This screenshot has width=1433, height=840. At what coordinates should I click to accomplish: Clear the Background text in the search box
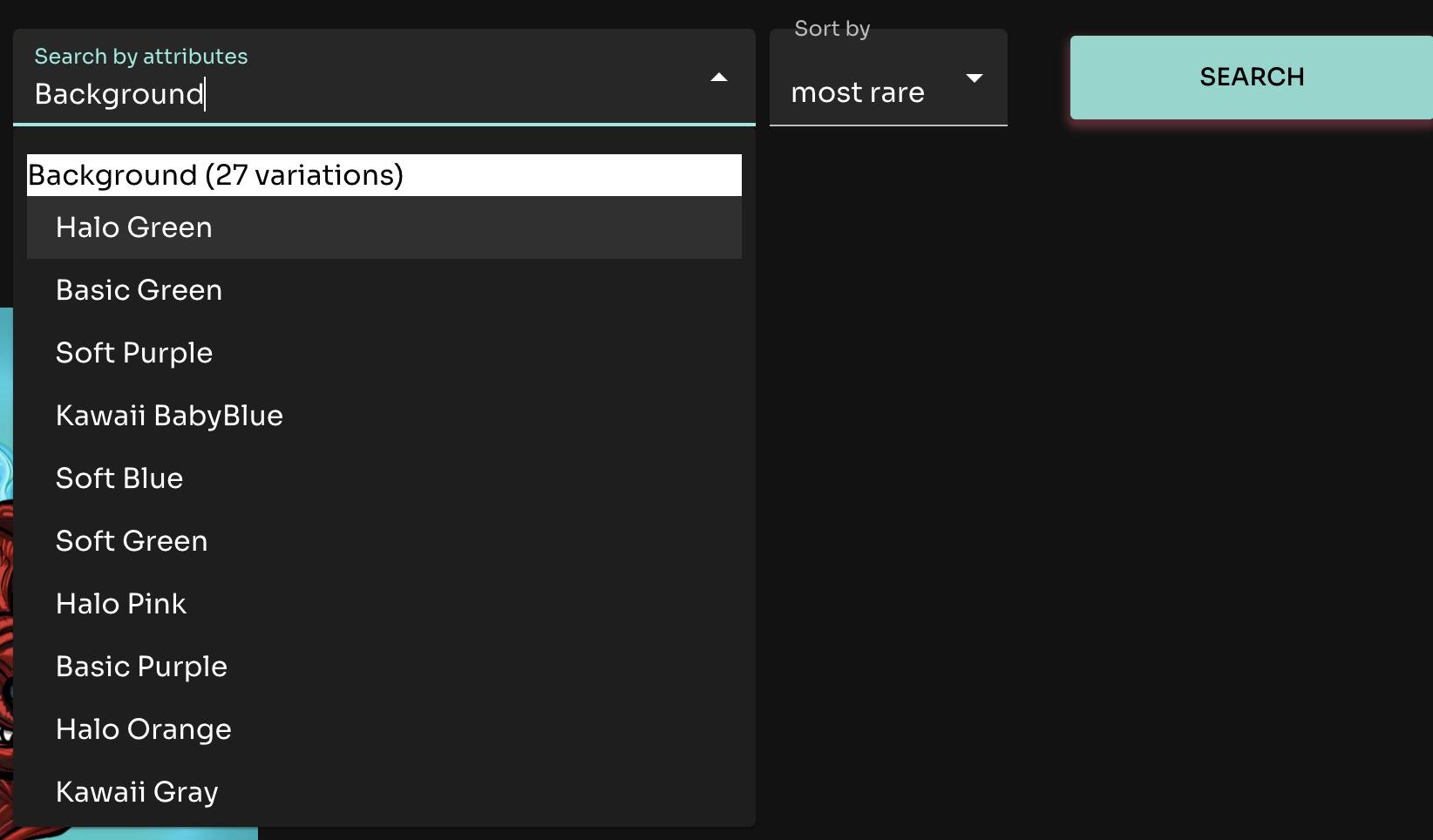(x=120, y=94)
